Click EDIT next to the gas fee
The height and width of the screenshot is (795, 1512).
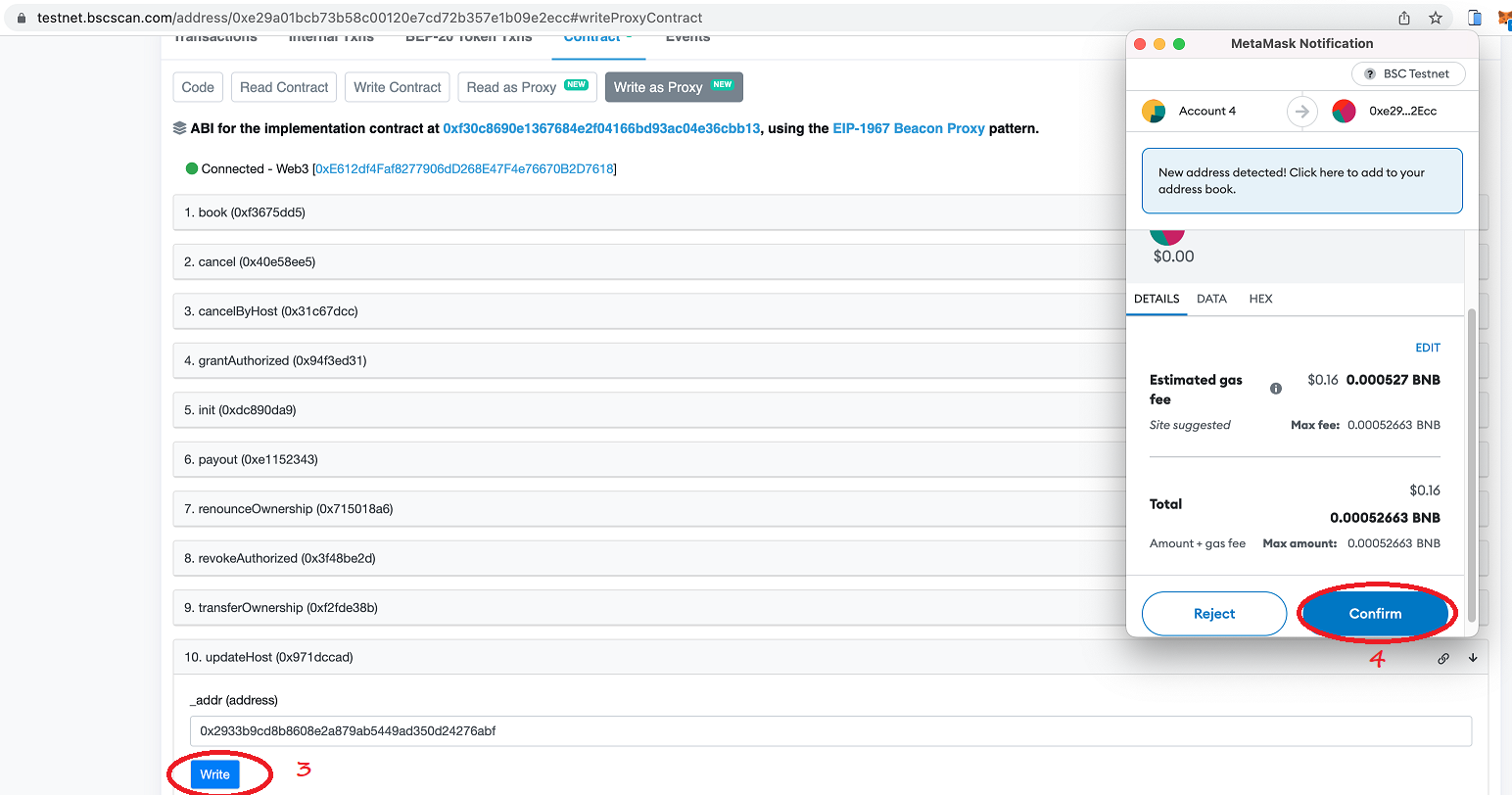[x=1428, y=348]
